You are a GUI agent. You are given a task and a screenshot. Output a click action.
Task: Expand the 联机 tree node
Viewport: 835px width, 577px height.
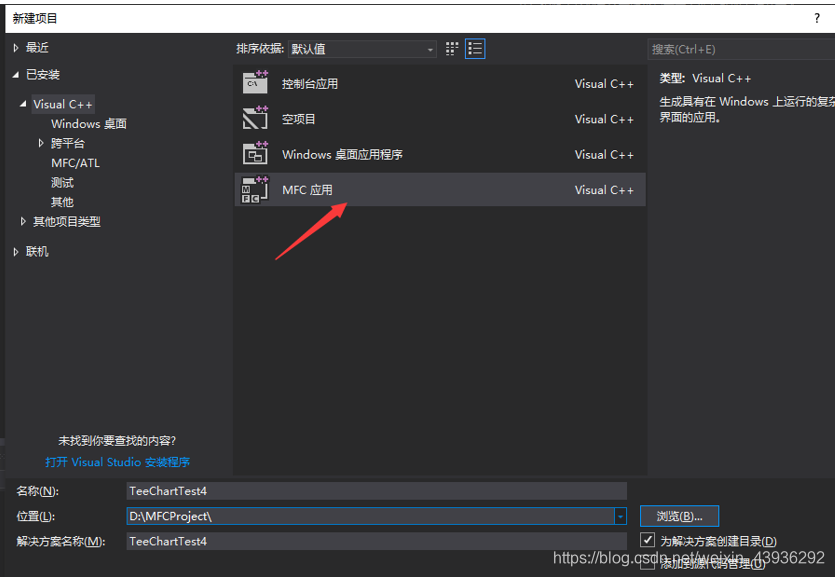click(16, 252)
